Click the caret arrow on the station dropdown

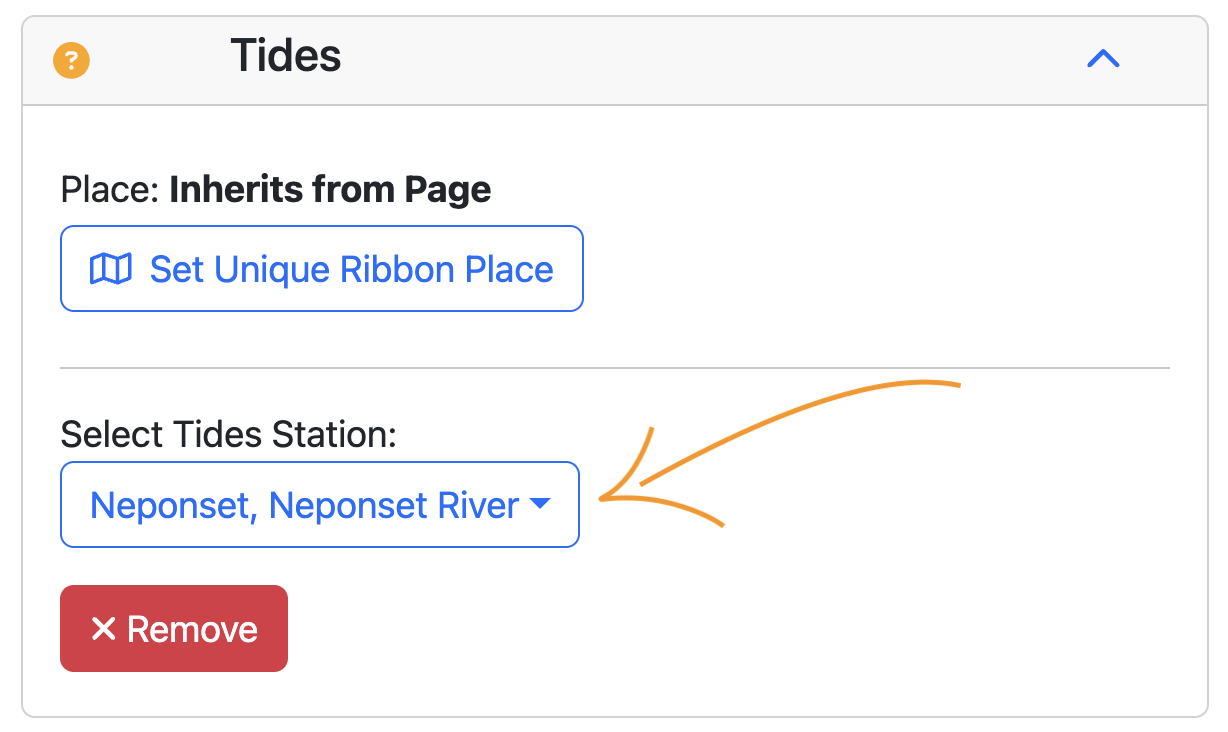[541, 506]
